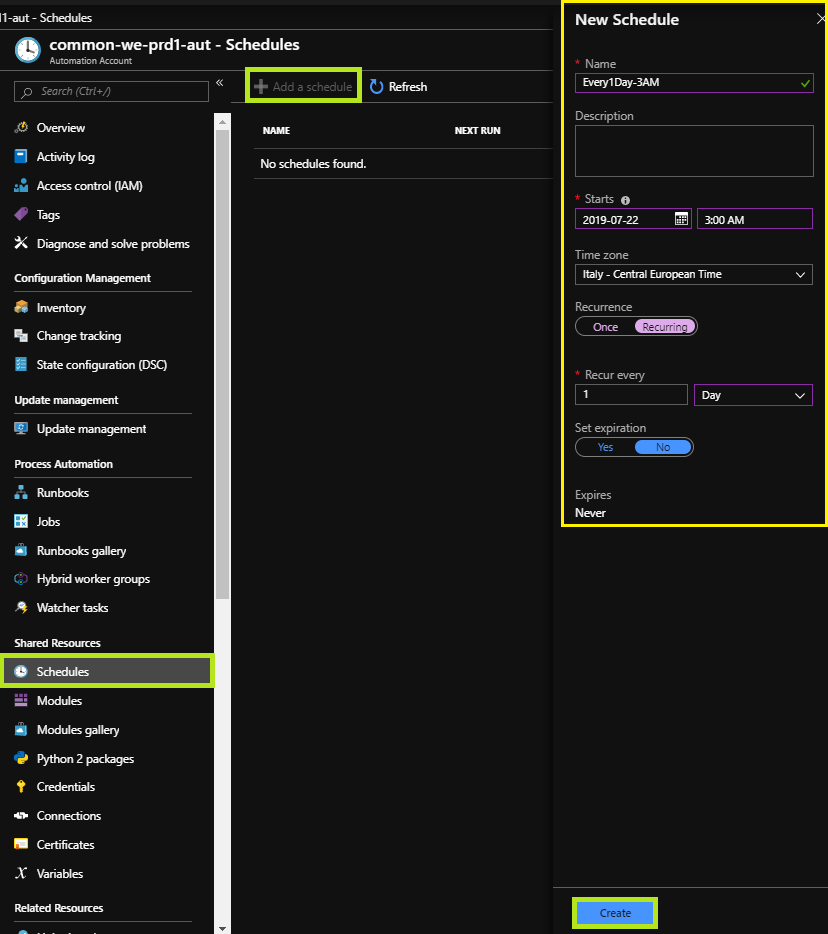Click the Recur every number field
Image resolution: width=828 pixels, height=934 pixels.
[x=631, y=394]
